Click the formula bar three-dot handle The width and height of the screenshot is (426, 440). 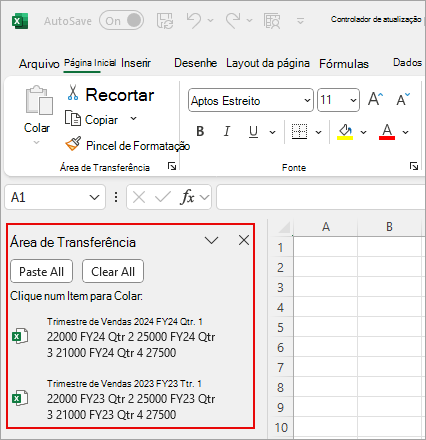(x=116, y=197)
